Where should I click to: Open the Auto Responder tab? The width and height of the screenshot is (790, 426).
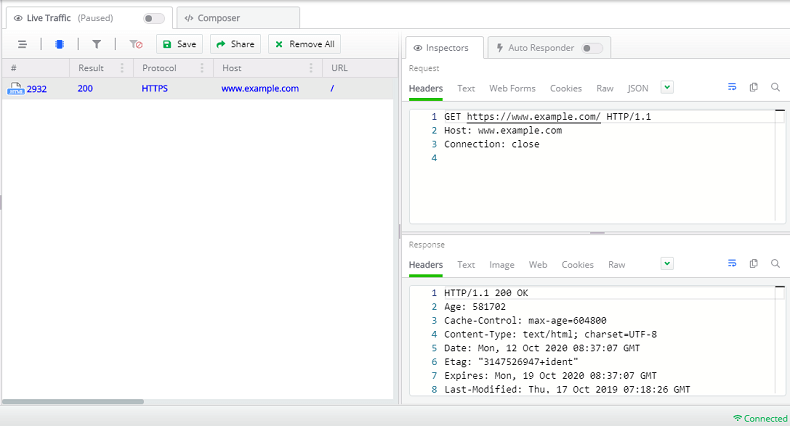tap(549, 48)
